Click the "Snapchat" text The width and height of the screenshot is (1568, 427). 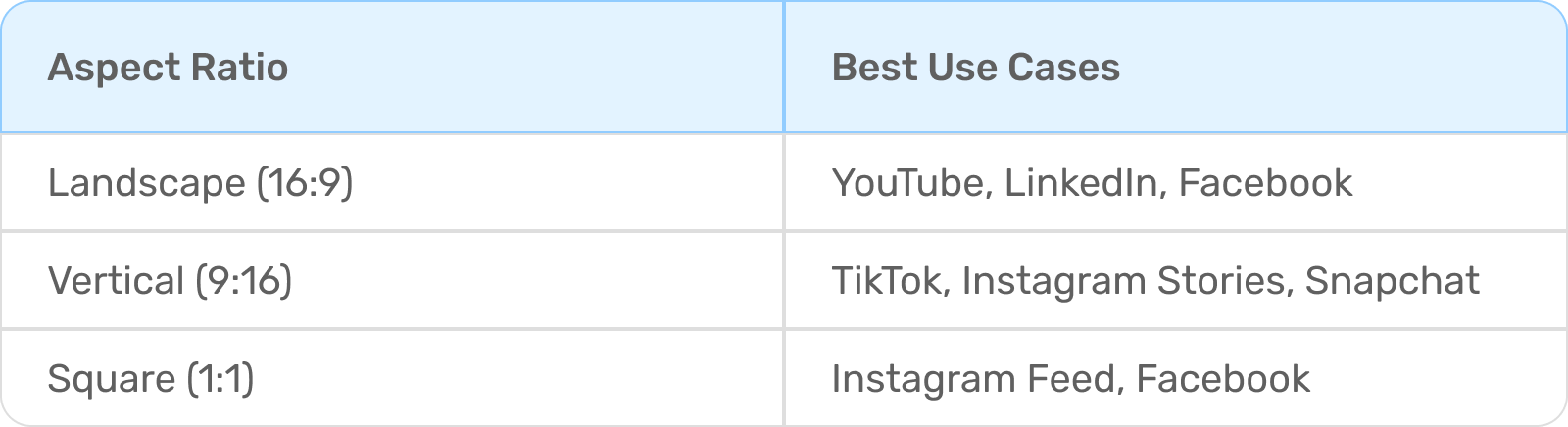pyautogui.click(x=1392, y=281)
